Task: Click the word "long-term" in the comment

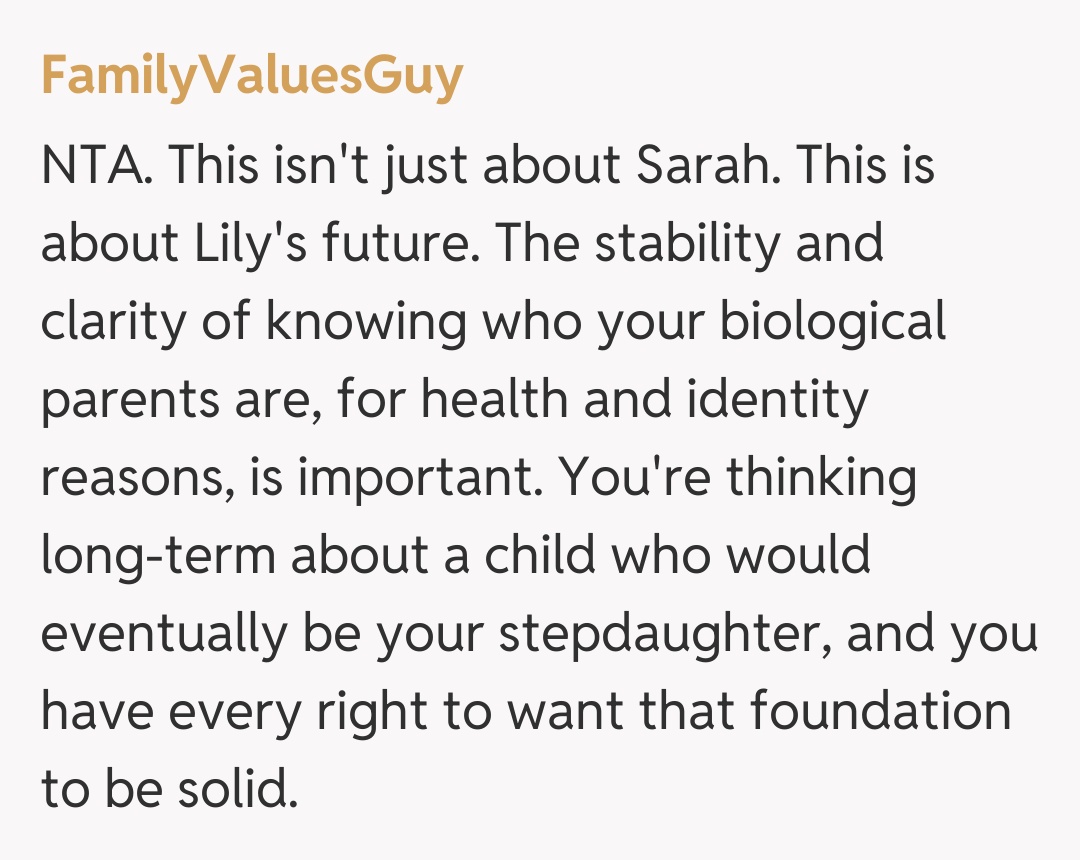Action: tap(158, 556)
